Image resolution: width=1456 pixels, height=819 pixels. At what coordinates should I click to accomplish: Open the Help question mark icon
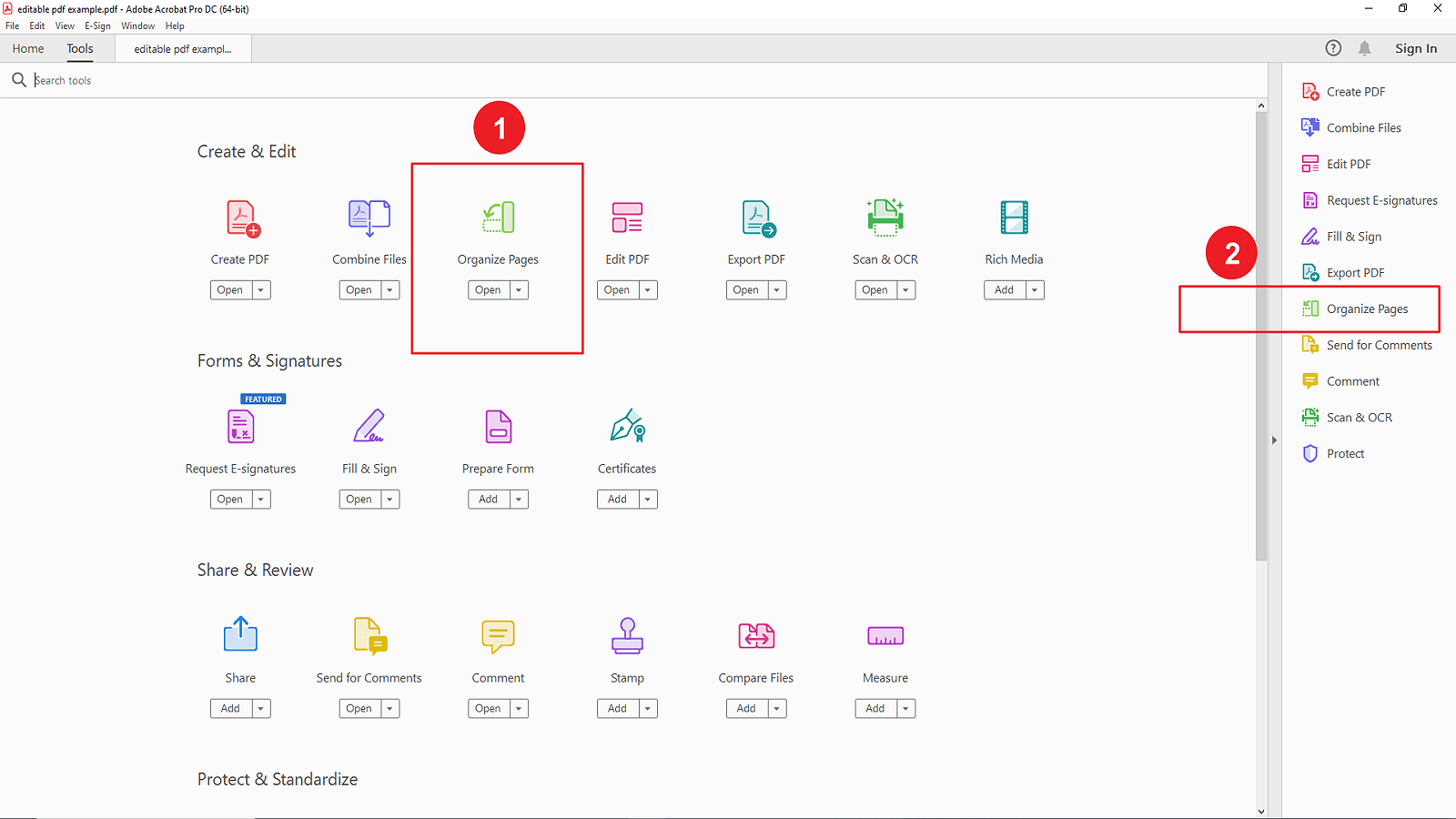click(1333, 48)
